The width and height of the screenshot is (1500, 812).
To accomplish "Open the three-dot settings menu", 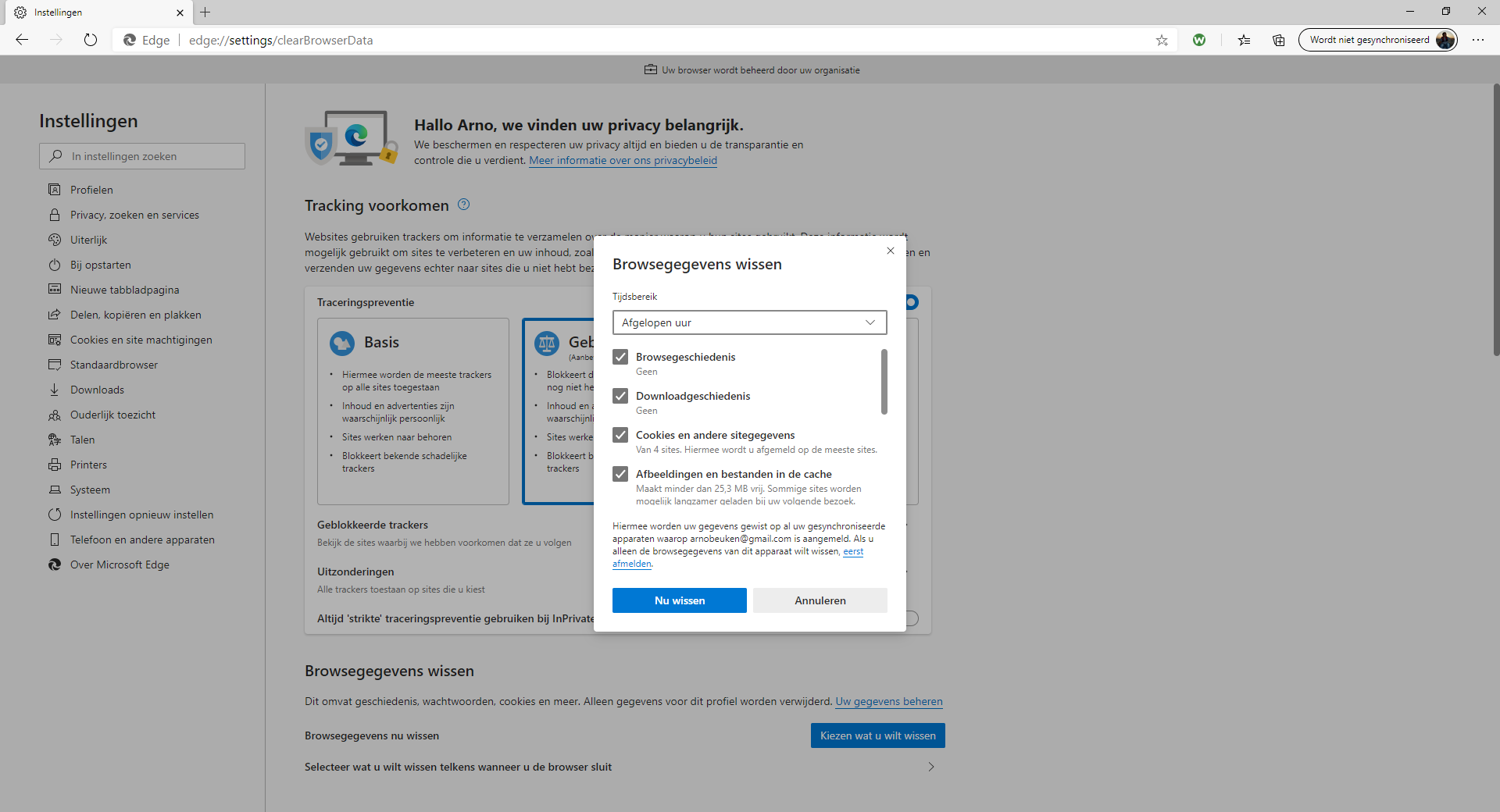I will pyautogui.click(x=1478, y=40).
